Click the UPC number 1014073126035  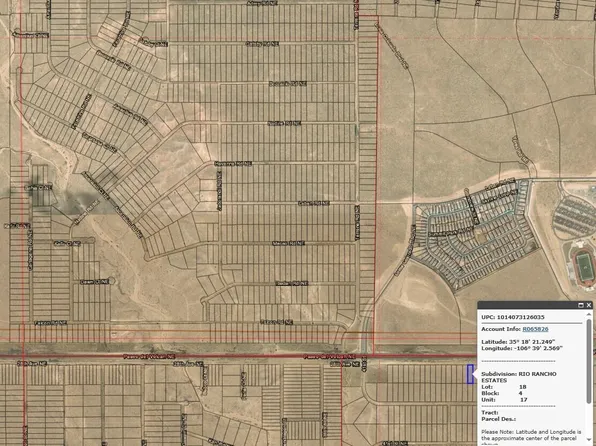[x=520, y=317]
